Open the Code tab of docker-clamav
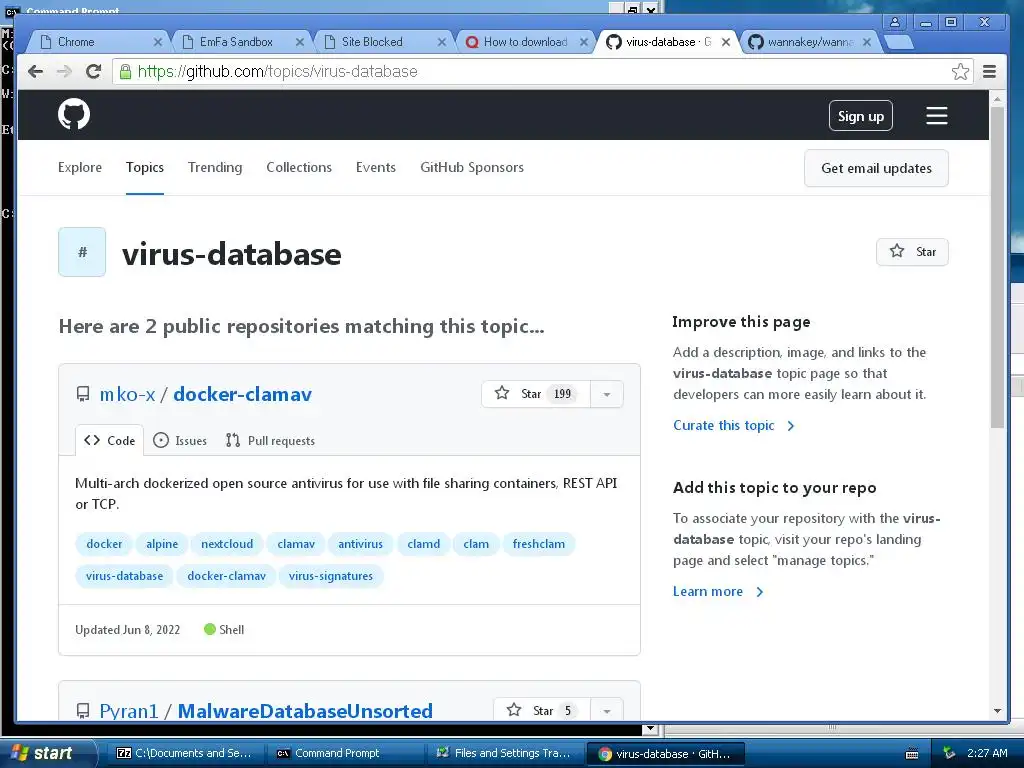Image resolution: width=1024 pixels, height=768 pixels. click(110, 440)
